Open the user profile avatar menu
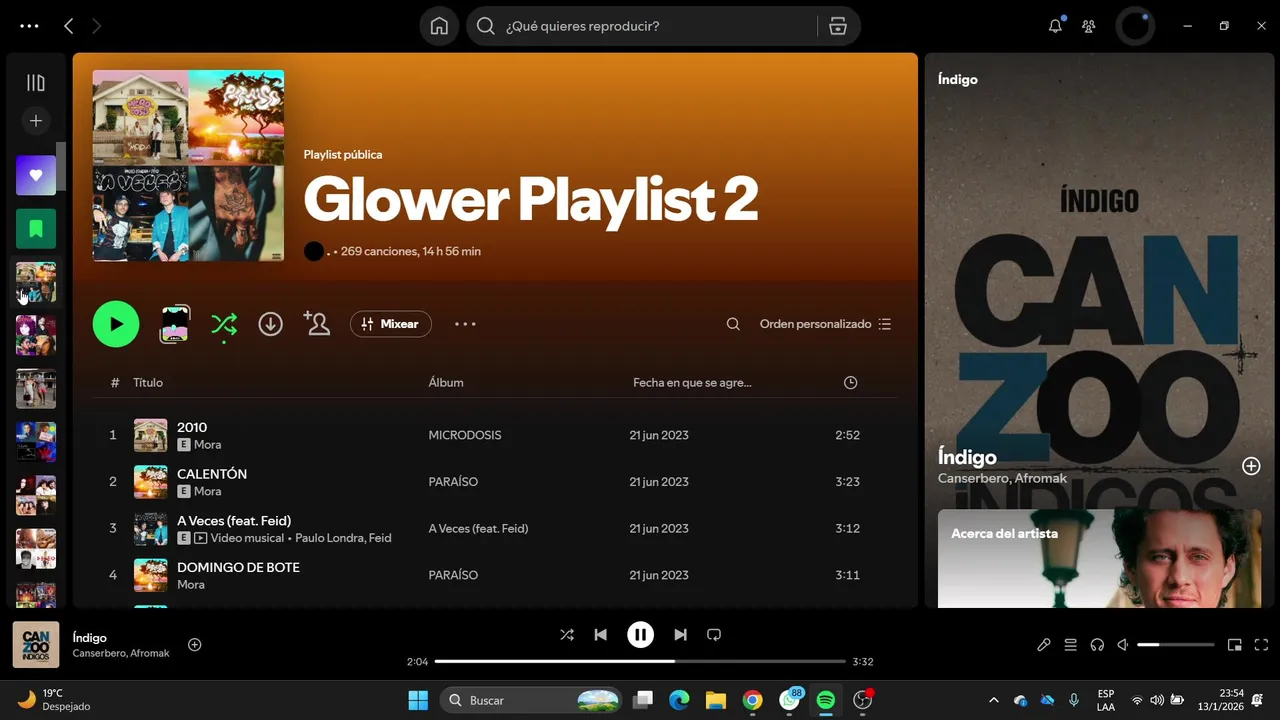The width and height of the screenshot is (1280, 720). 1135,26
